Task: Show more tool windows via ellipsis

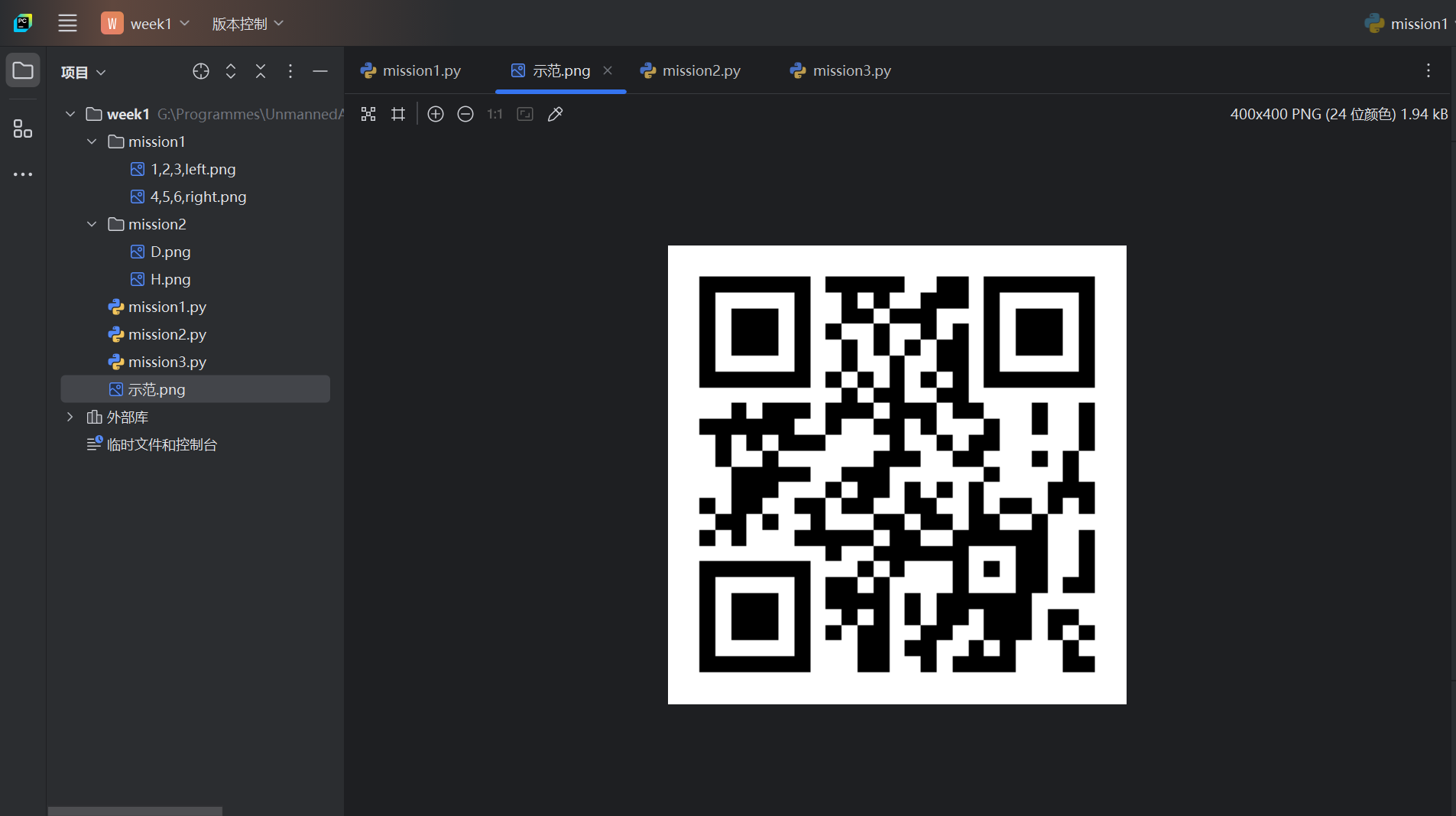Action: point(23,174)
